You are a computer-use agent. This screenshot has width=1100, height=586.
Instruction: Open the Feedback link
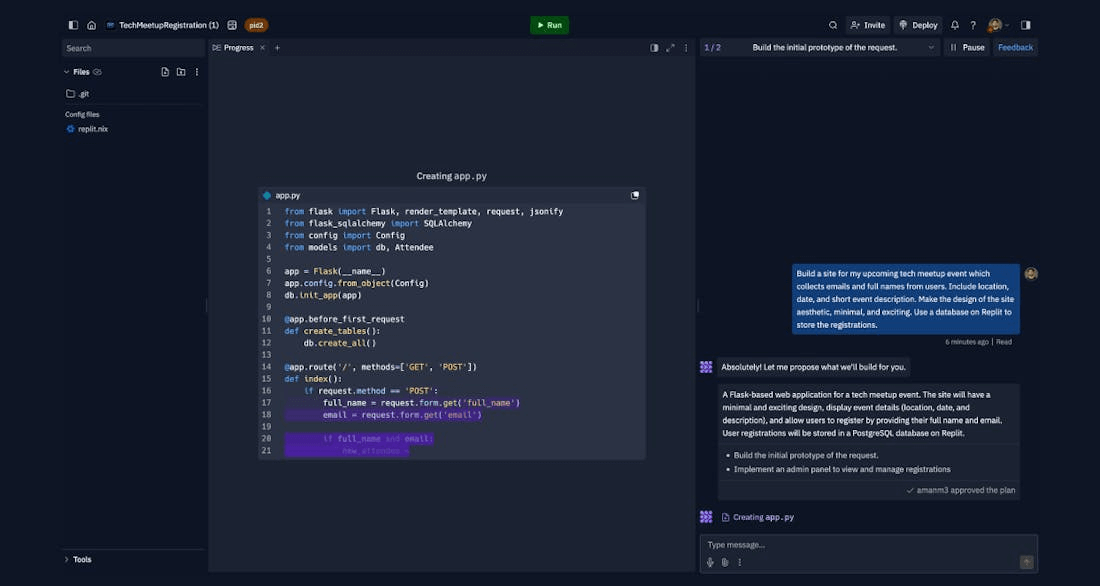click(x=1015, y=48)
